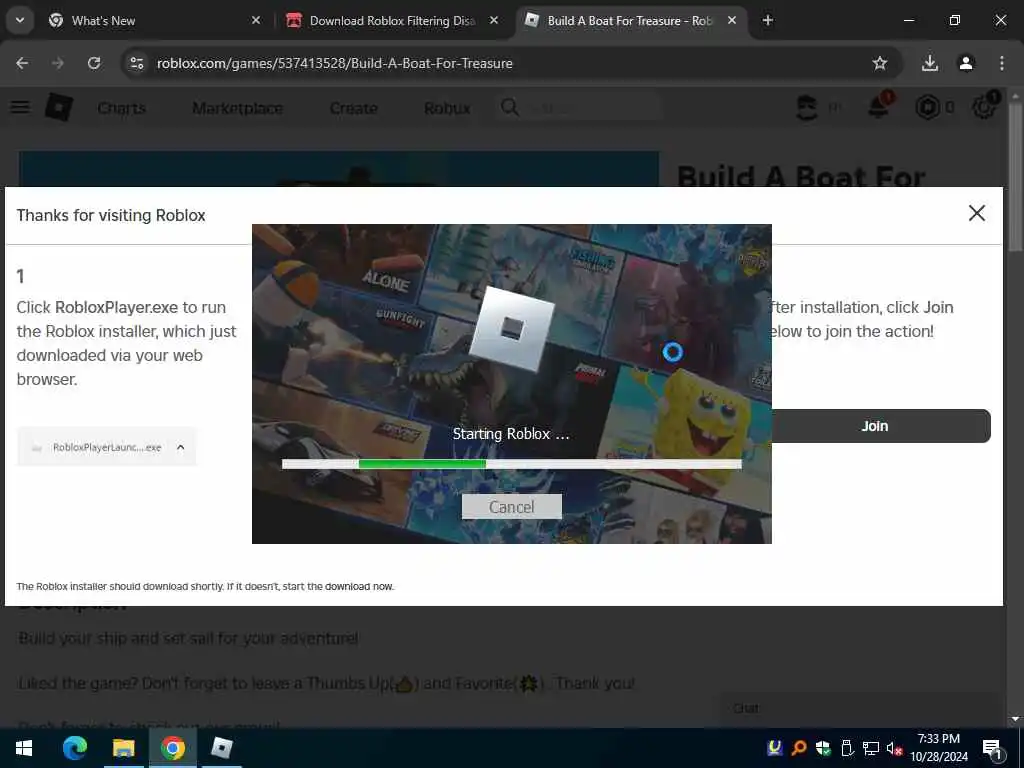The width and height of the screenshot is (1024, 768).
Task: Open Roblox avatar profile icon
Action: 807,107
